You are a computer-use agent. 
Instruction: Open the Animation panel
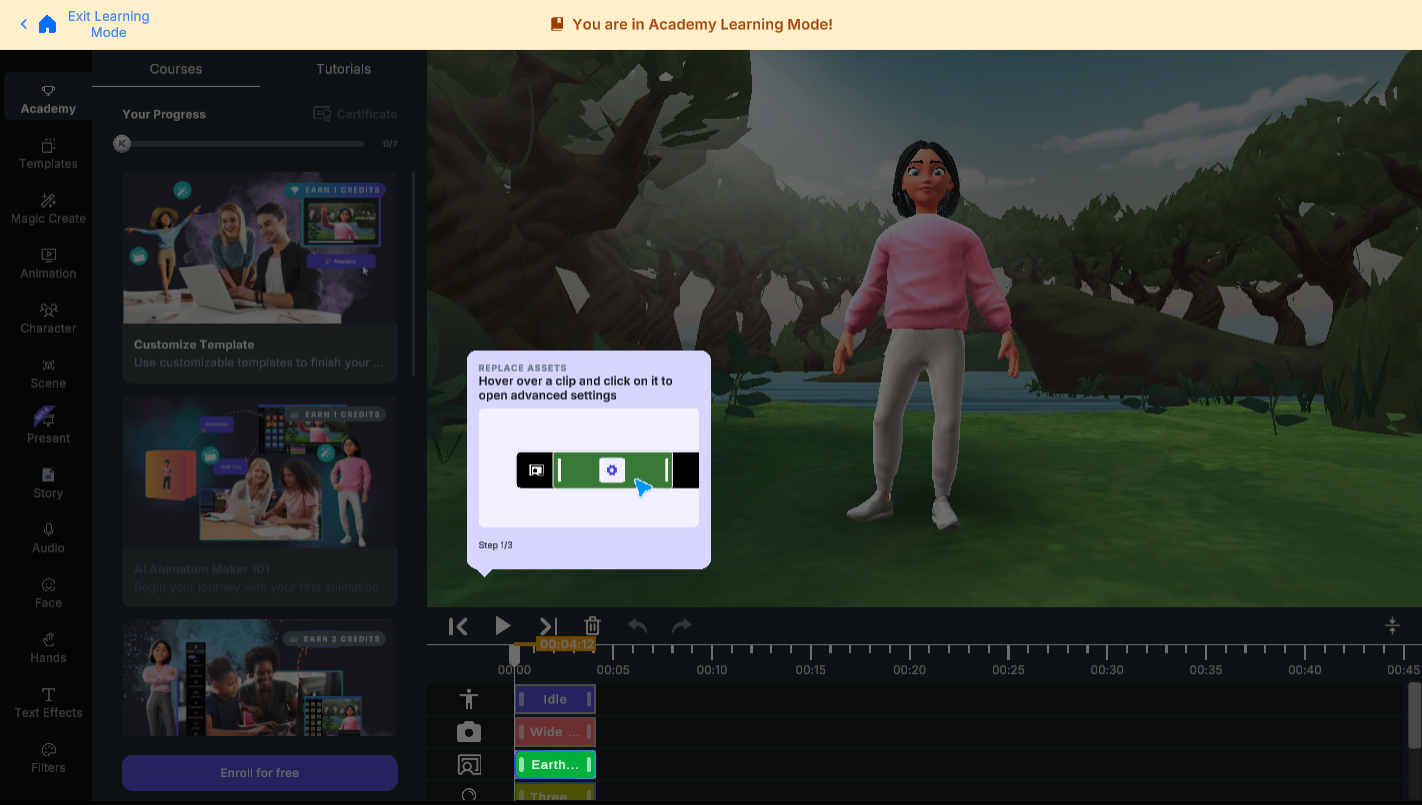[x=47, y=264]
